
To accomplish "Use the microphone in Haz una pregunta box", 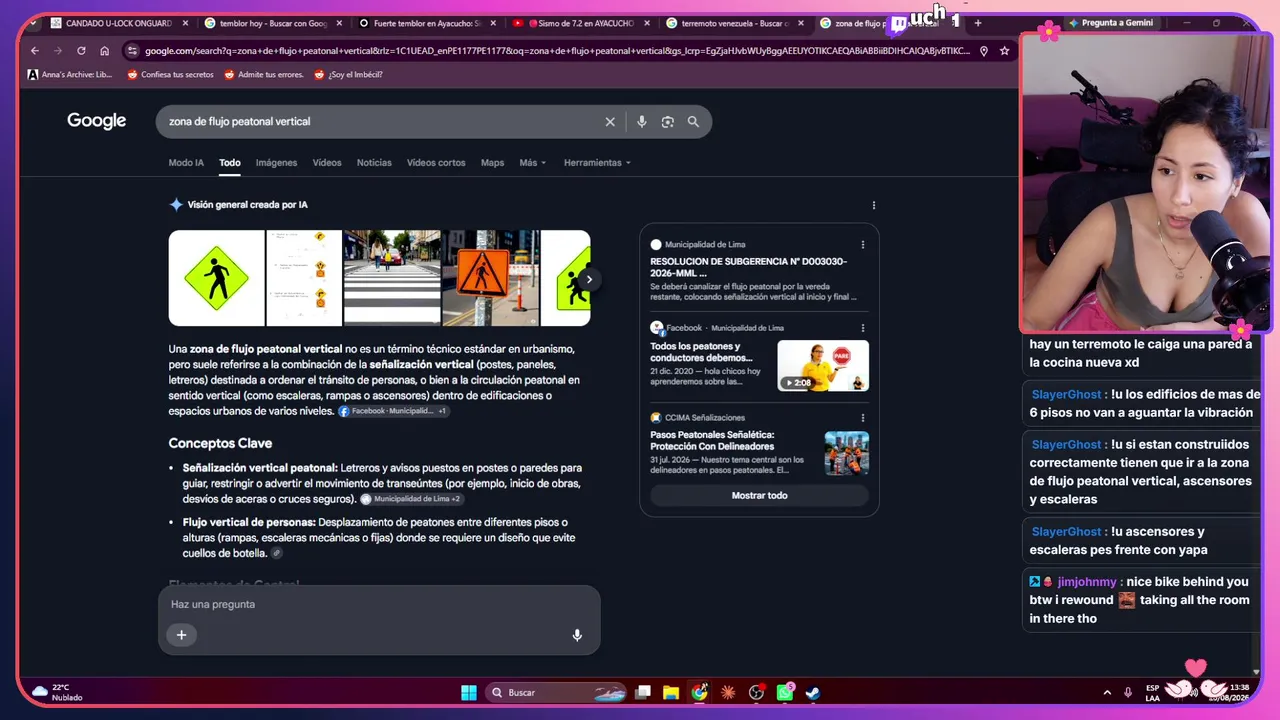I will (577, 635).
